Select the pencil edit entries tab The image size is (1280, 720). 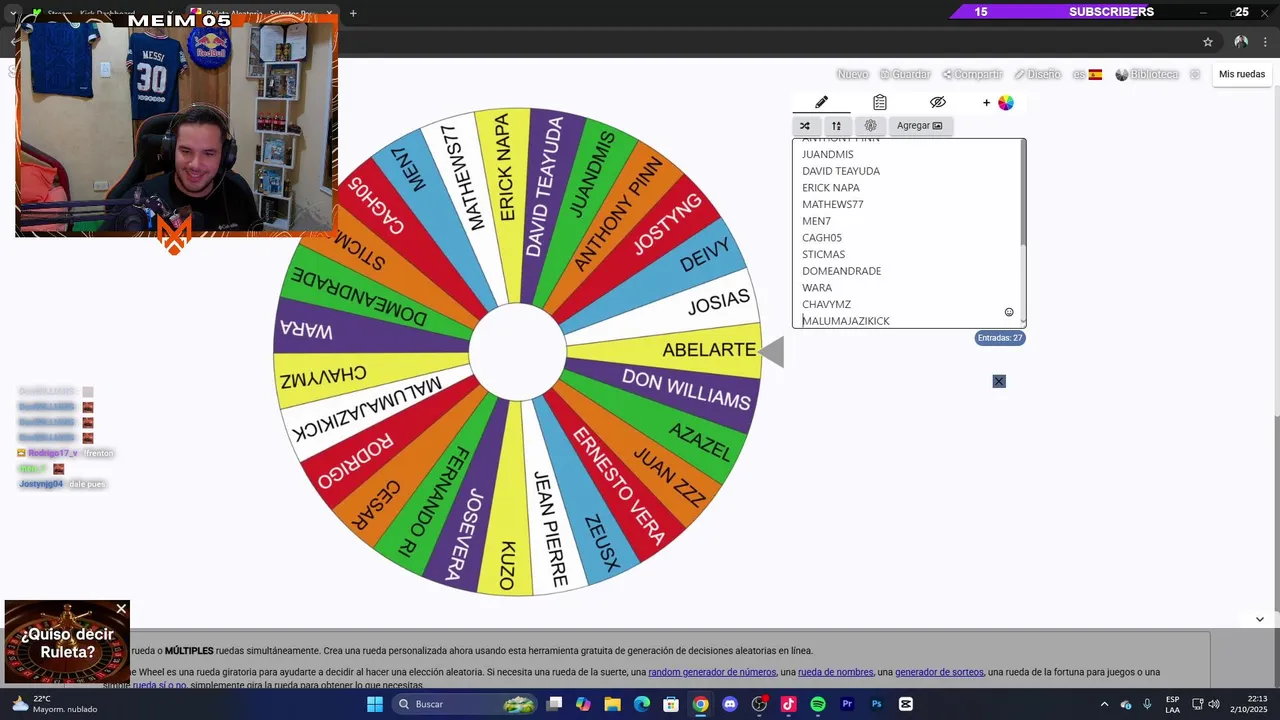click(x=821, y=102)
